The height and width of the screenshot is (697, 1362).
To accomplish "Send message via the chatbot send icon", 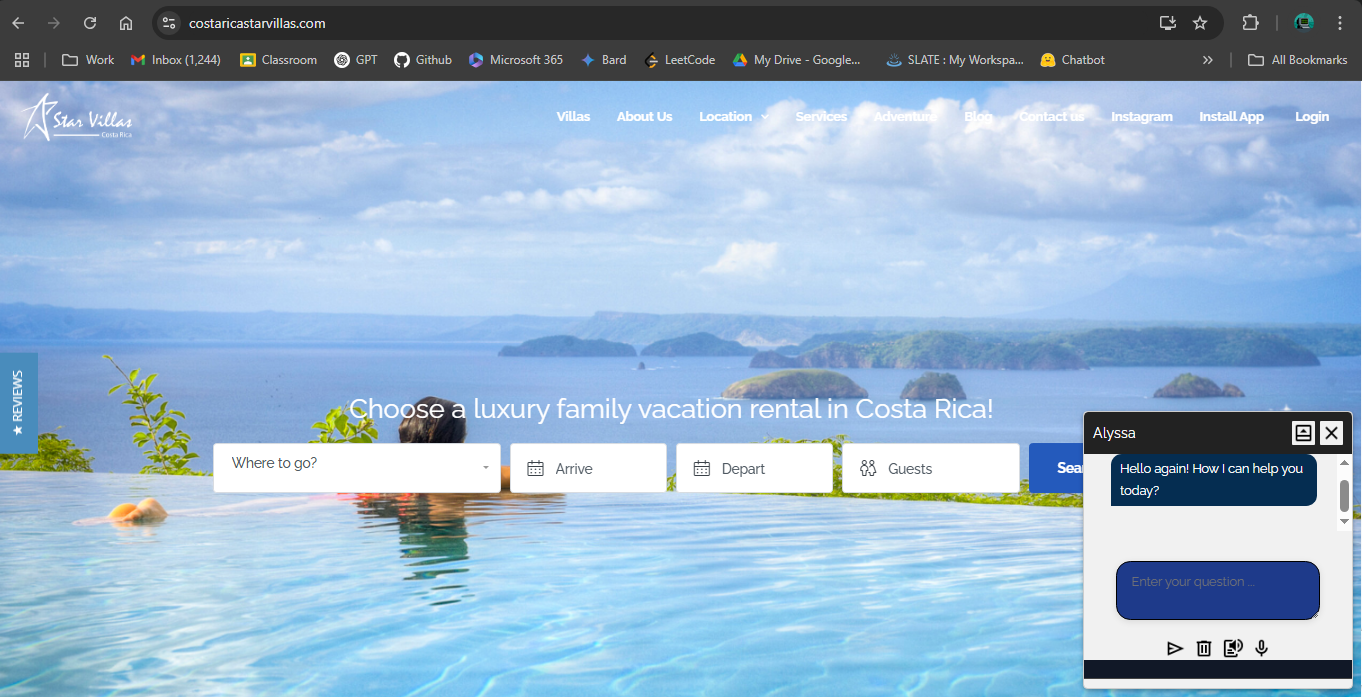I will tap(1175, 648).
